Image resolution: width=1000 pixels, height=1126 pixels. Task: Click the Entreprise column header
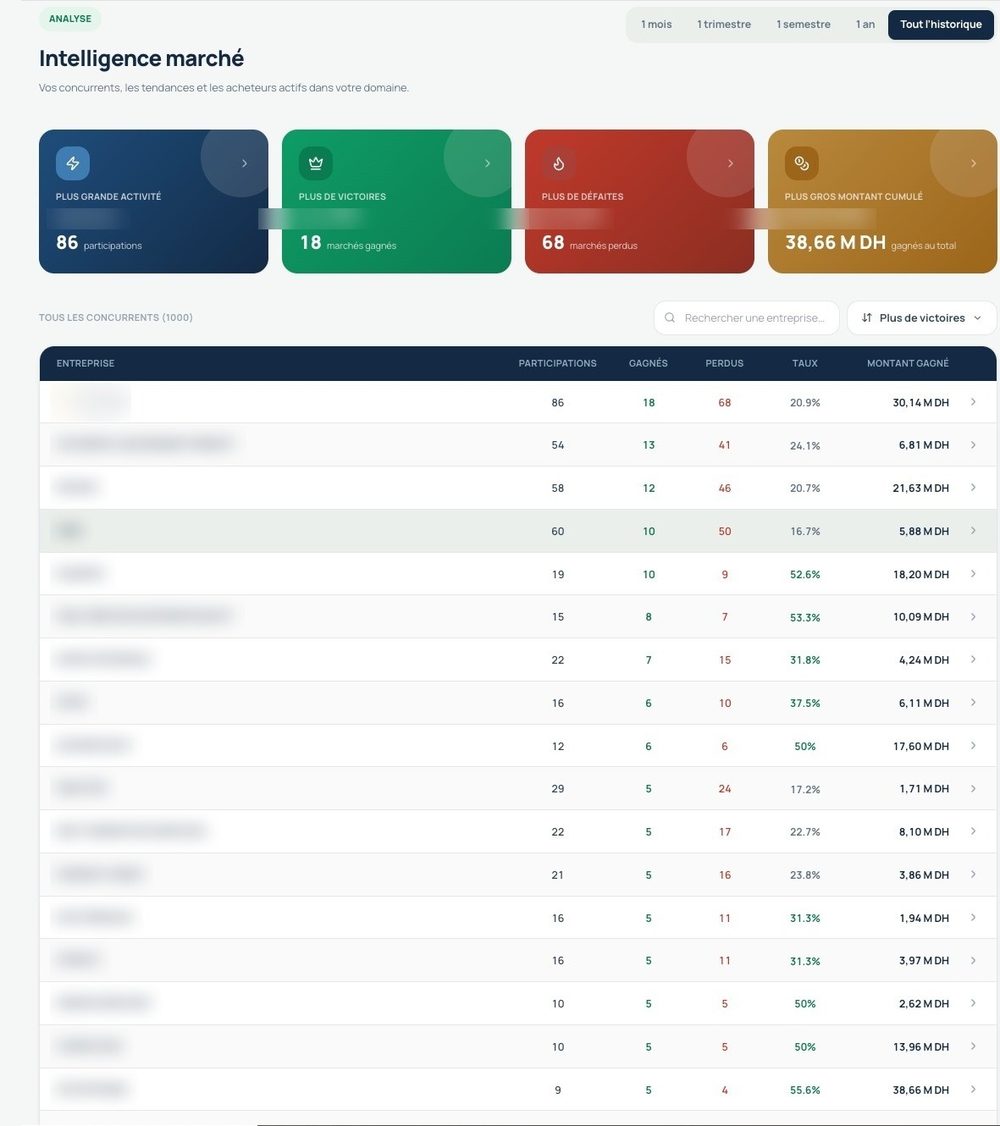click(85, 363)
